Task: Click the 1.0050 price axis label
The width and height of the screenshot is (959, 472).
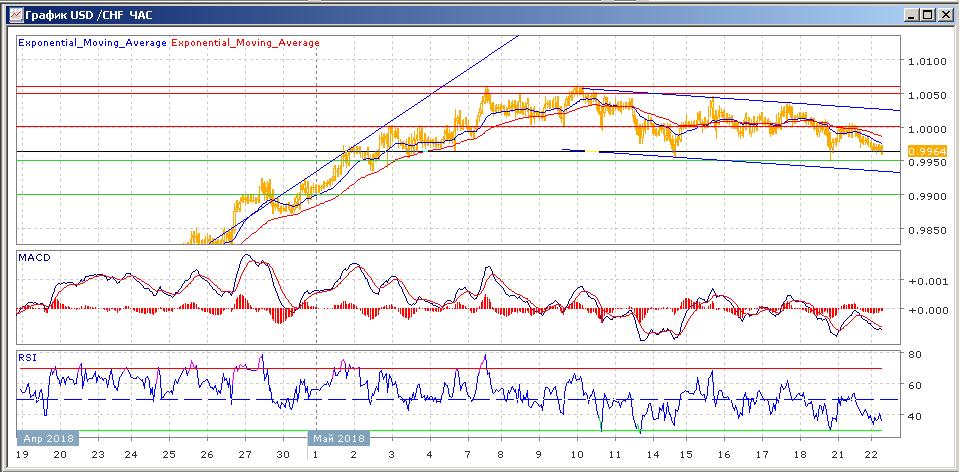Action: [927, 95]
